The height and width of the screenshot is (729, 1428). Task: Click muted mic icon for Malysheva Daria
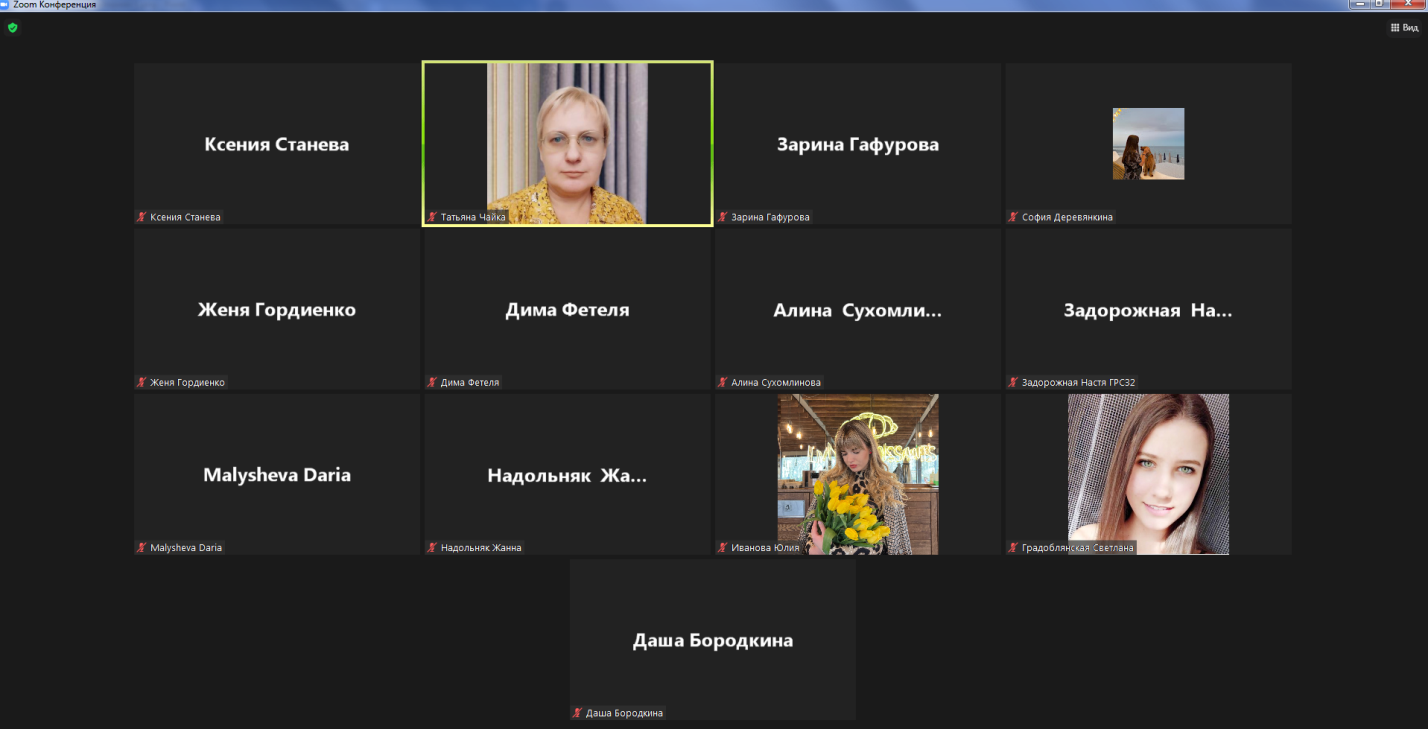[x=142, y=548]
